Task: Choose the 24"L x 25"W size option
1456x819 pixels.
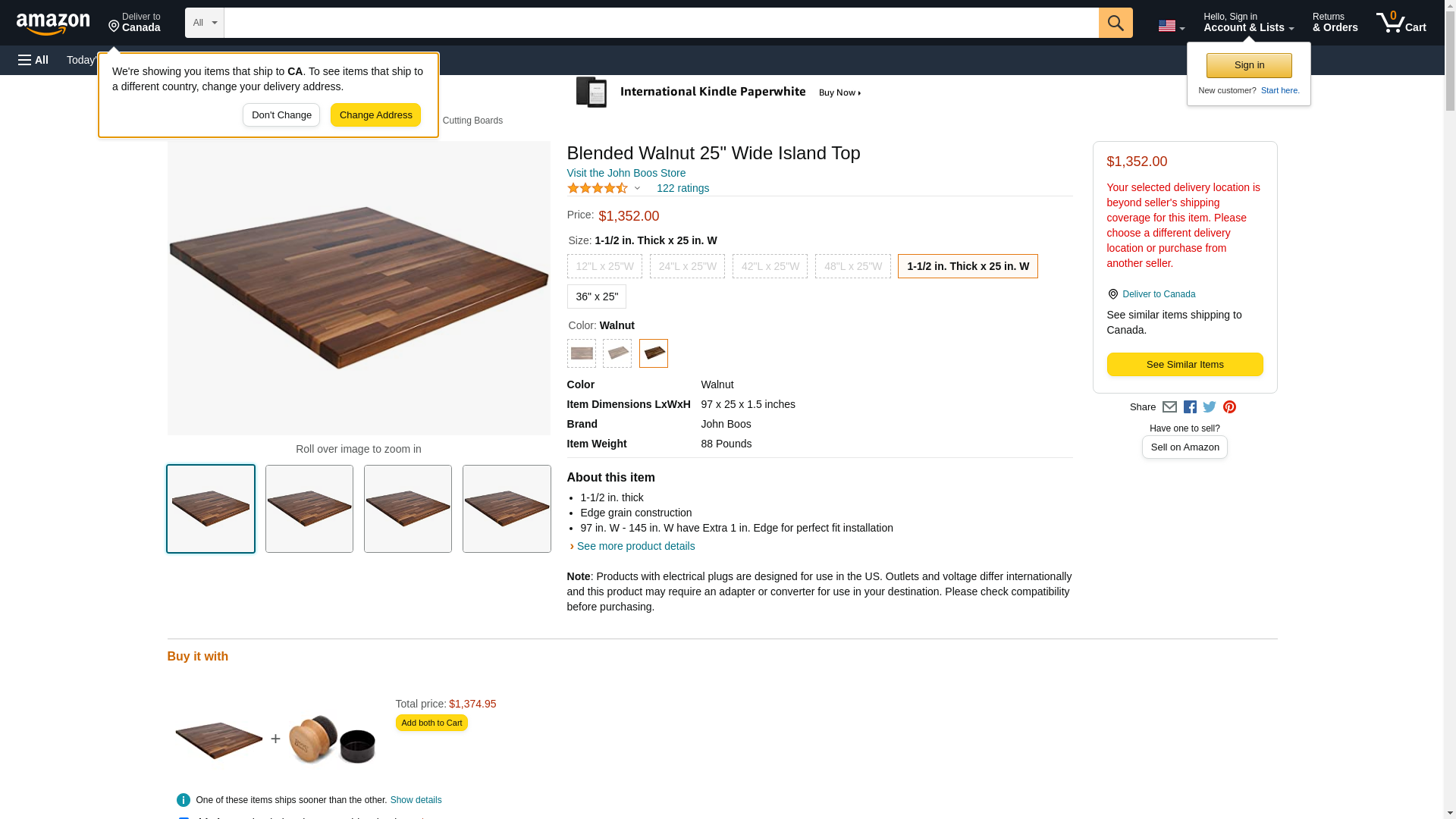Action: pos(686,266)
